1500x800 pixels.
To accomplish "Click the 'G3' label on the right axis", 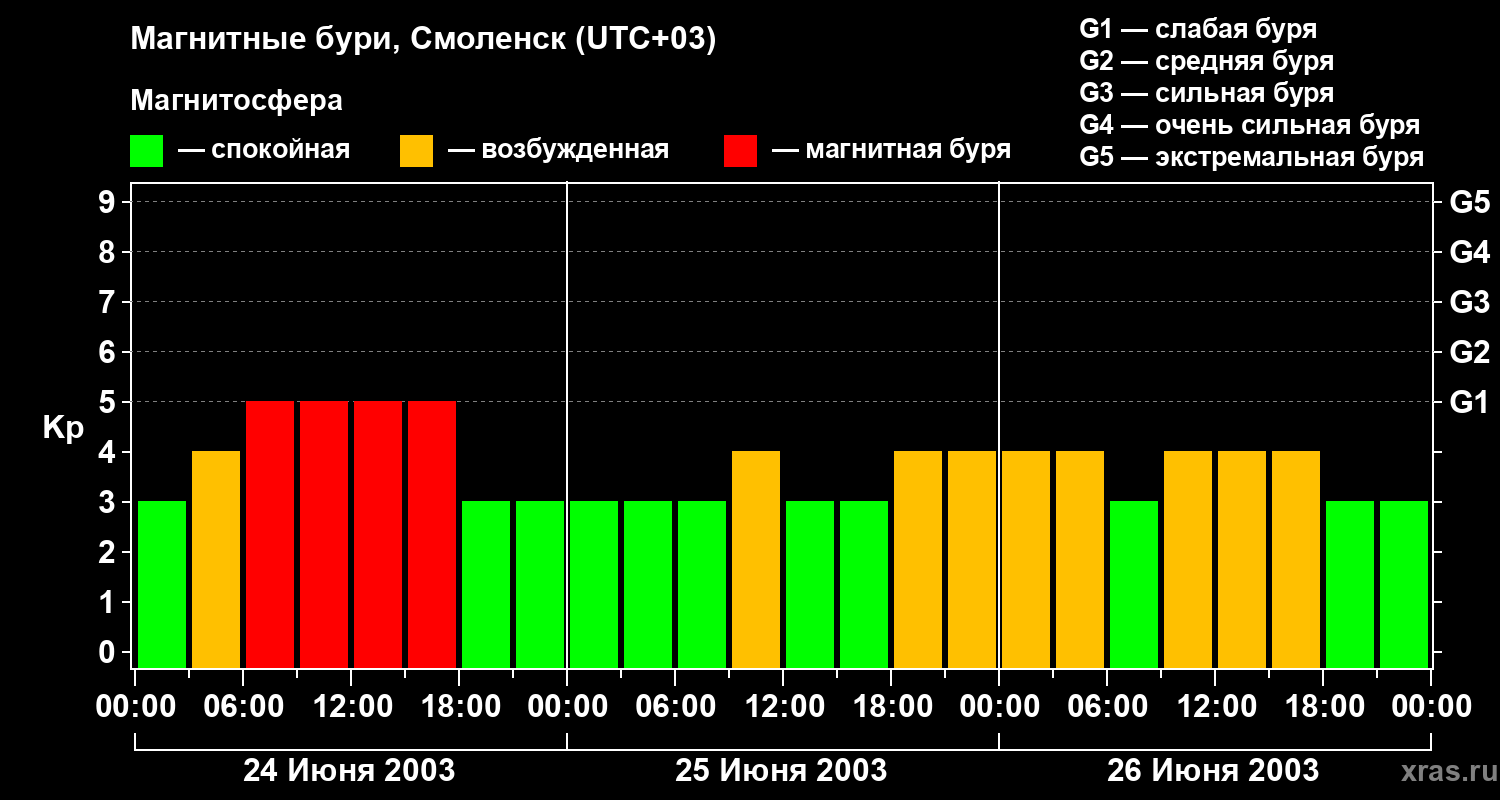I will (x=1469, y=303).
